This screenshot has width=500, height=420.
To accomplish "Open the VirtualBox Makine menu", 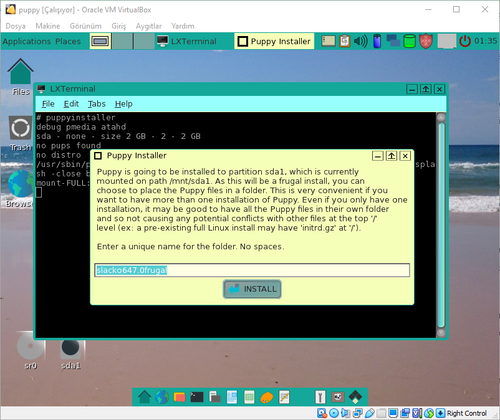I will point(48,26).
